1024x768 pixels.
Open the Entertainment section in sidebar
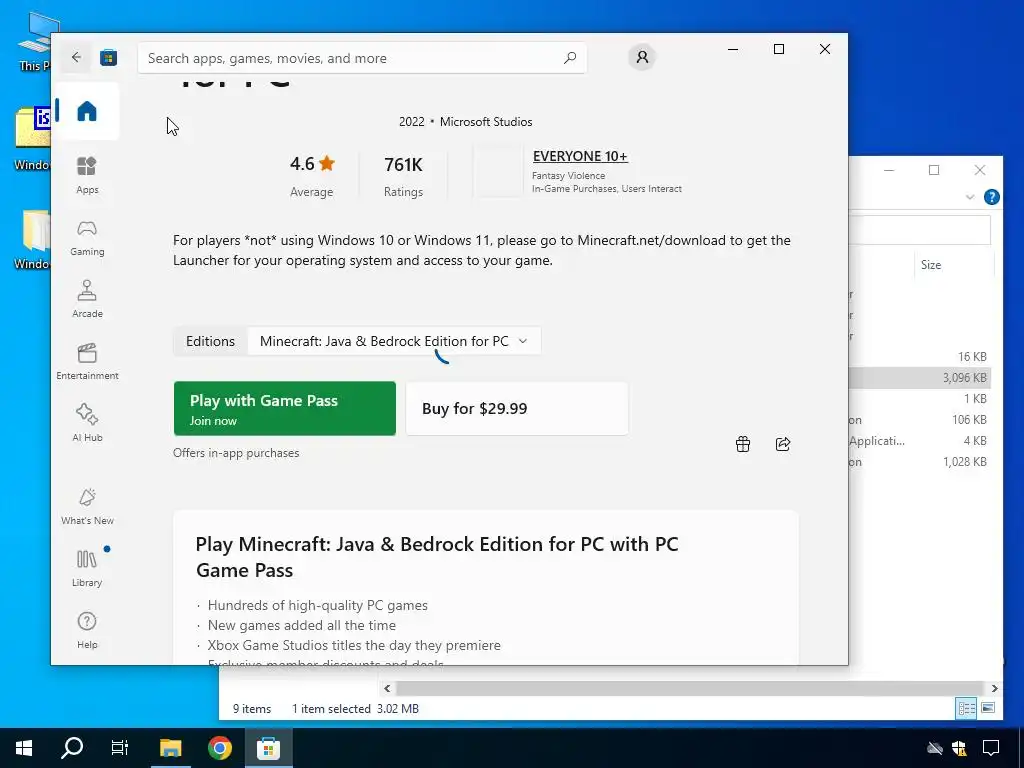pos(87,361)
